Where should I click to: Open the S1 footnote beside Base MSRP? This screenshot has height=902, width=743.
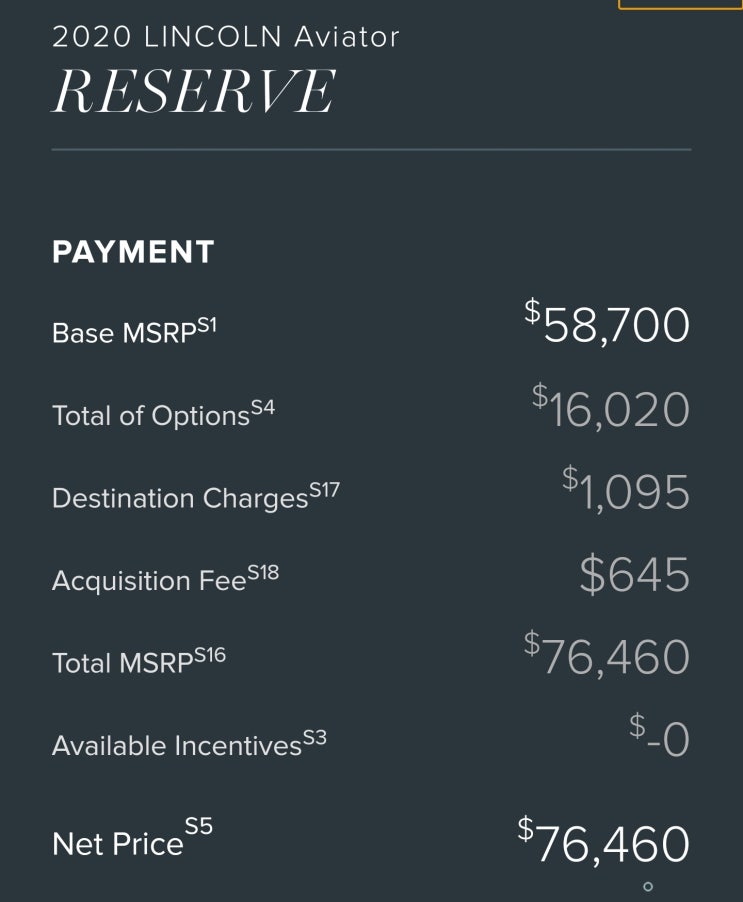[x=207, y=326]
